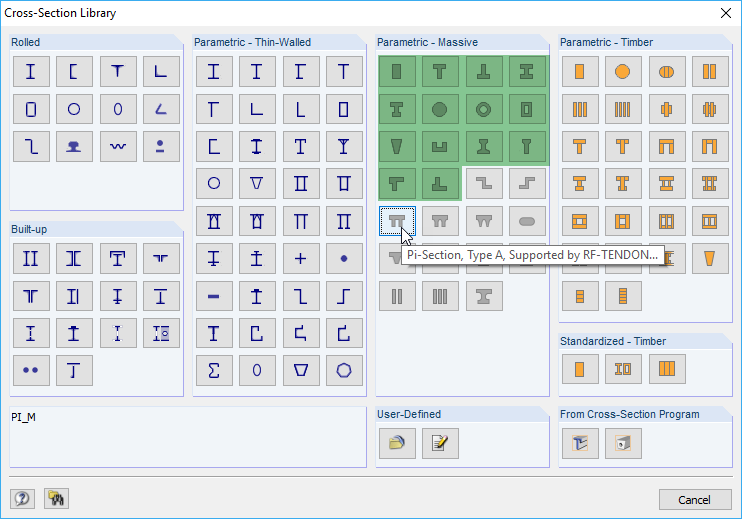742x519 pixels.
Task: Select timber double rectangle section icon
Action: coord(710,71)
